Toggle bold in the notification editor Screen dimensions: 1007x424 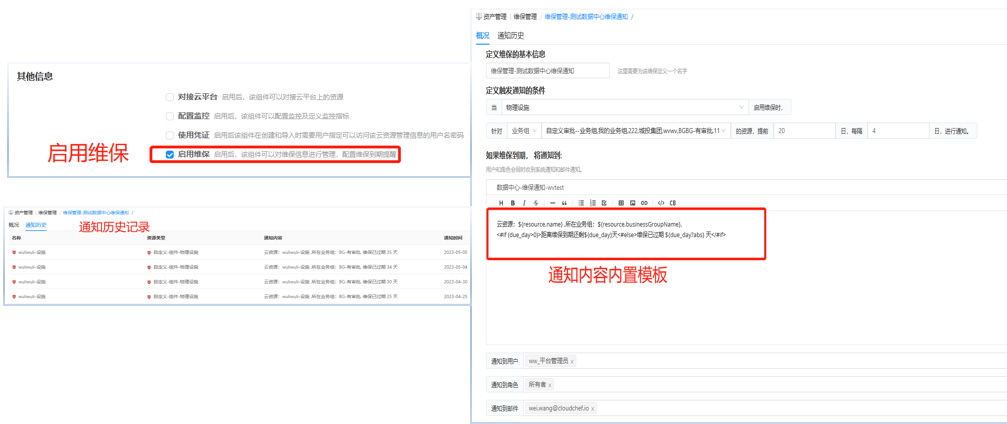[513, 202]
